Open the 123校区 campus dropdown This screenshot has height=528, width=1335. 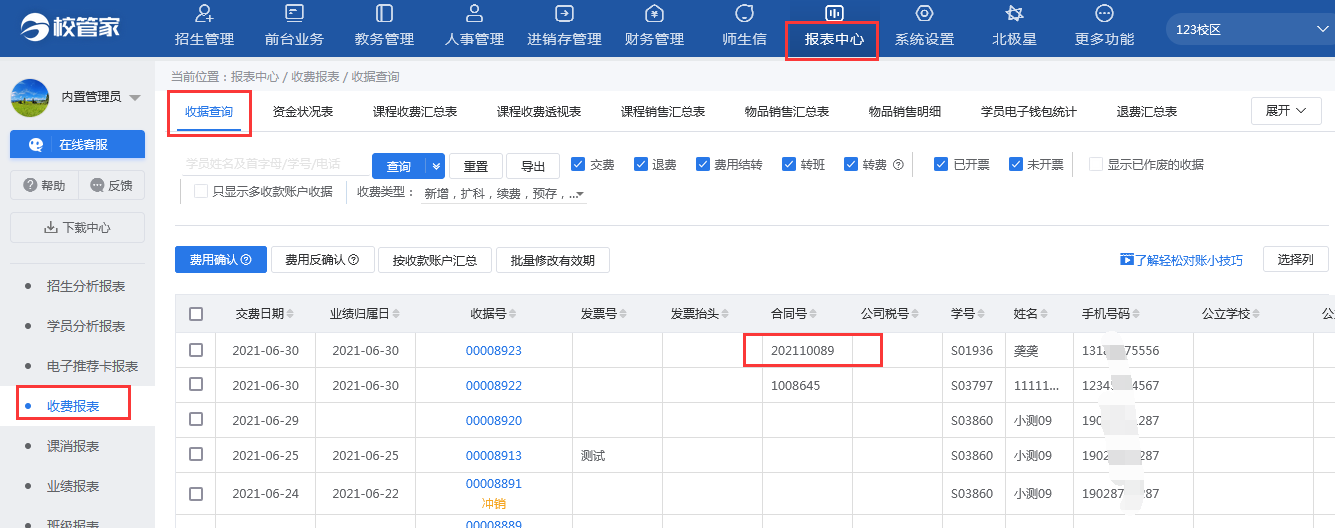[1250, 29]
